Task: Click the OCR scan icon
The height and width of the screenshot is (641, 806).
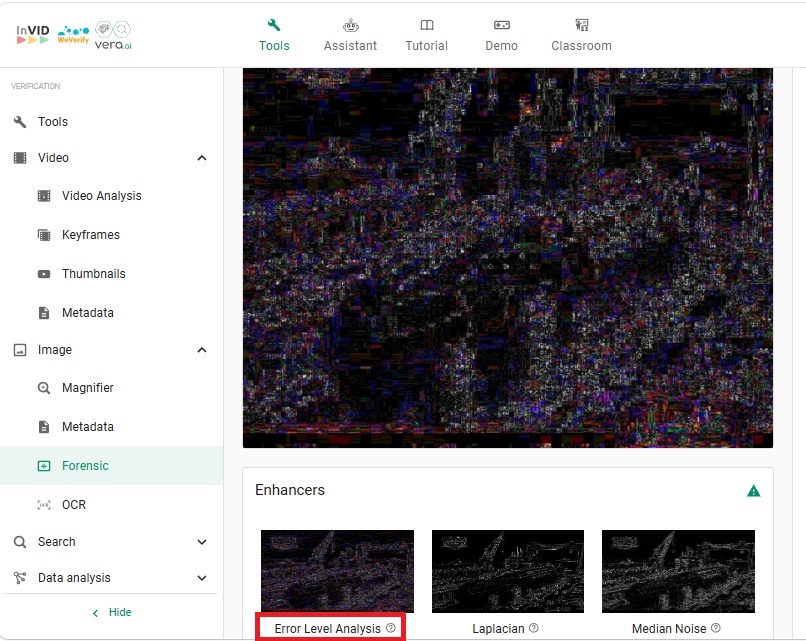Action: [x=44, y=505]
